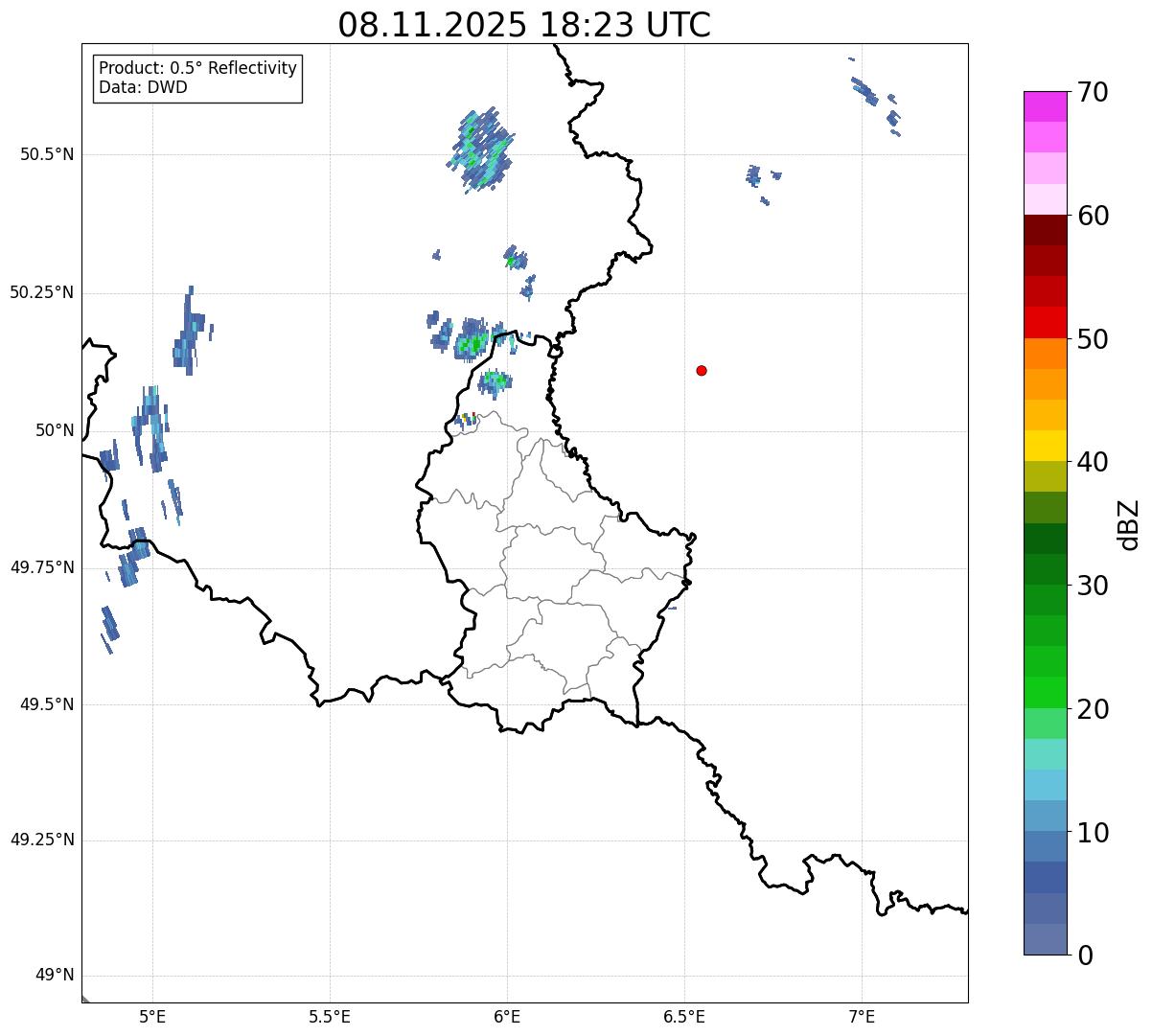Click the bright red swatch just above 50 dBZ
1152x1036 pixels.
(1045, 323)
